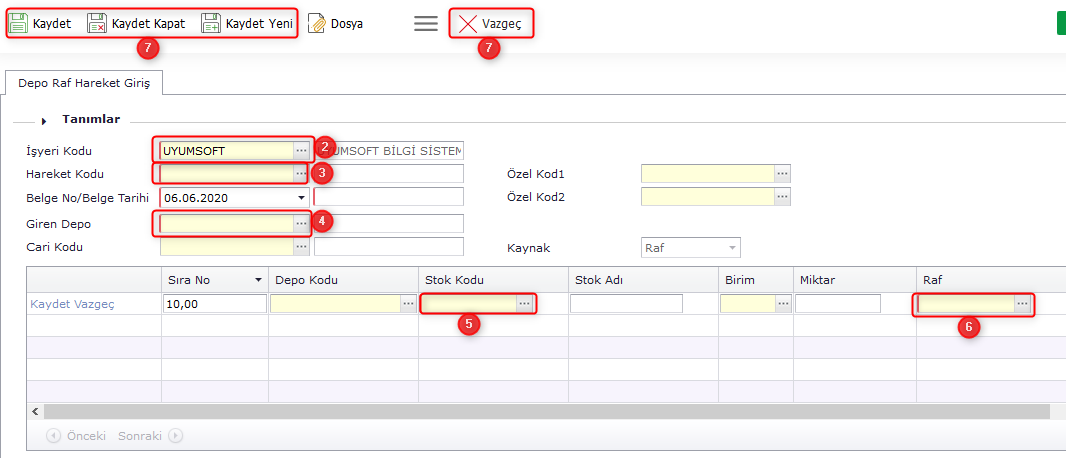Click the Miktar input field in grid
This screenshot has width=1066, height=458.
(x=837, y=303)
